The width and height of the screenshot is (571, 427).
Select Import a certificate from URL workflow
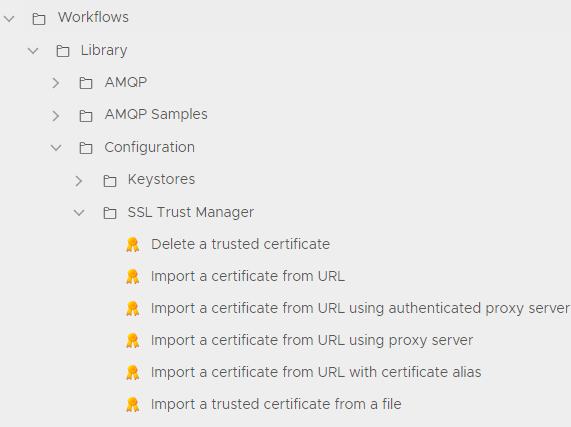(248, 276)
